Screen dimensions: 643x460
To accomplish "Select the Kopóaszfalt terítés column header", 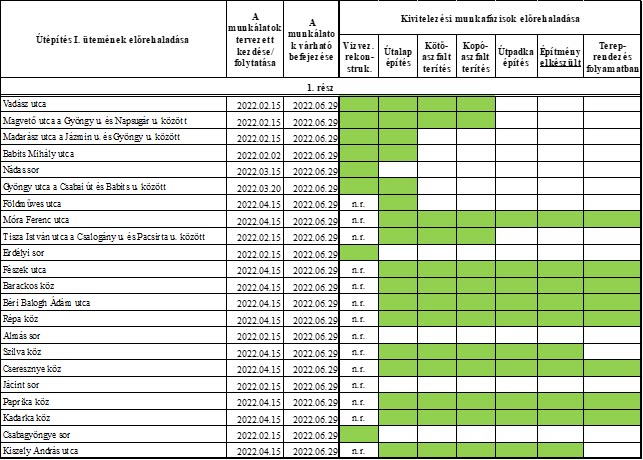I will click(x=475, y=56).
